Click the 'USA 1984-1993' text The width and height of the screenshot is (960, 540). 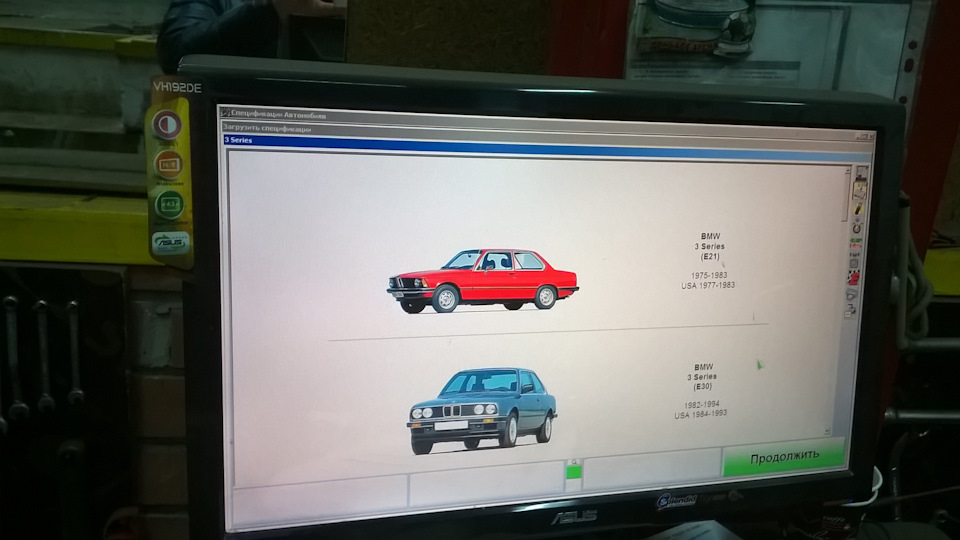(700, 414)
